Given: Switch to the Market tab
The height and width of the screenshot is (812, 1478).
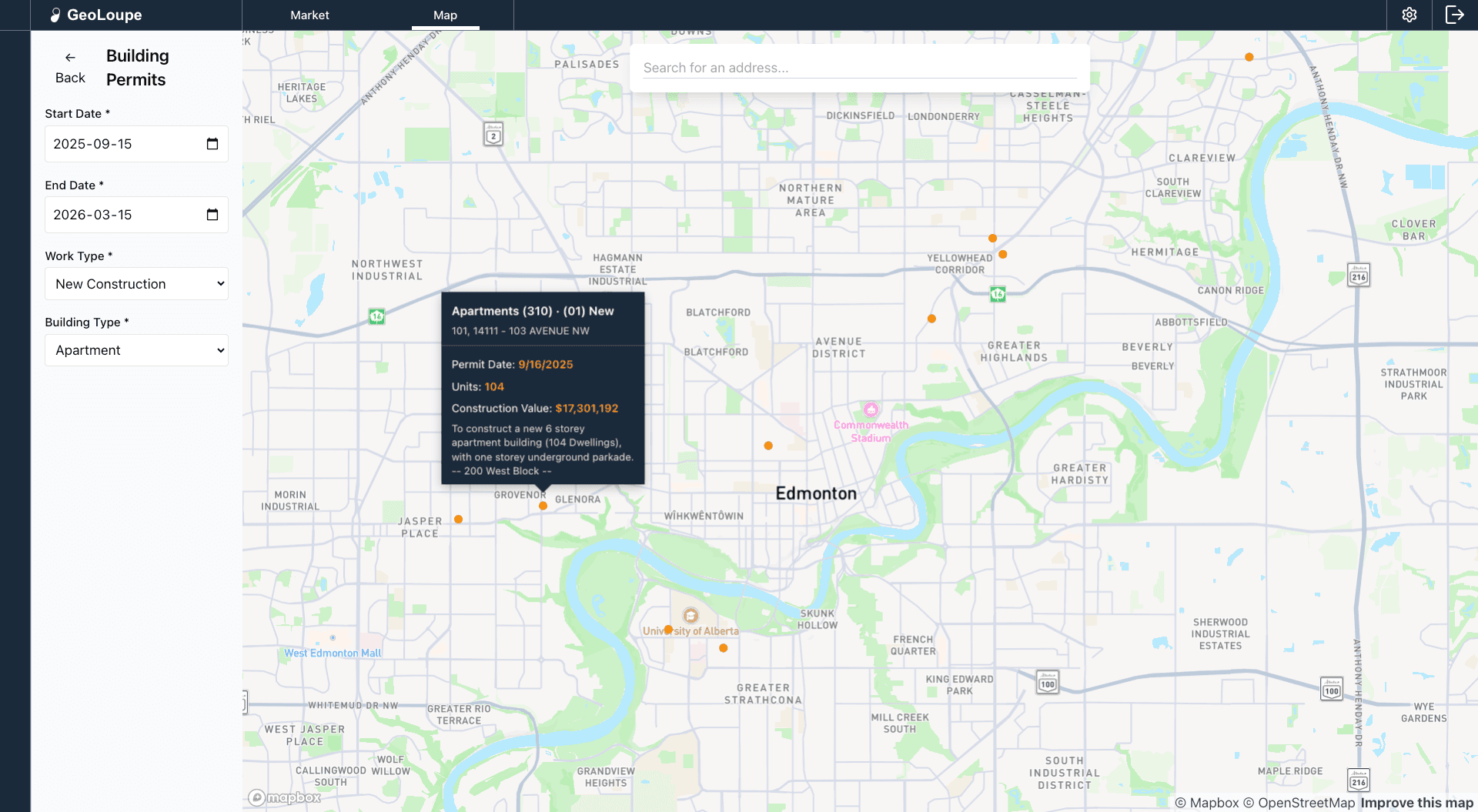Looking at the screenshot, I should (309, 15).
